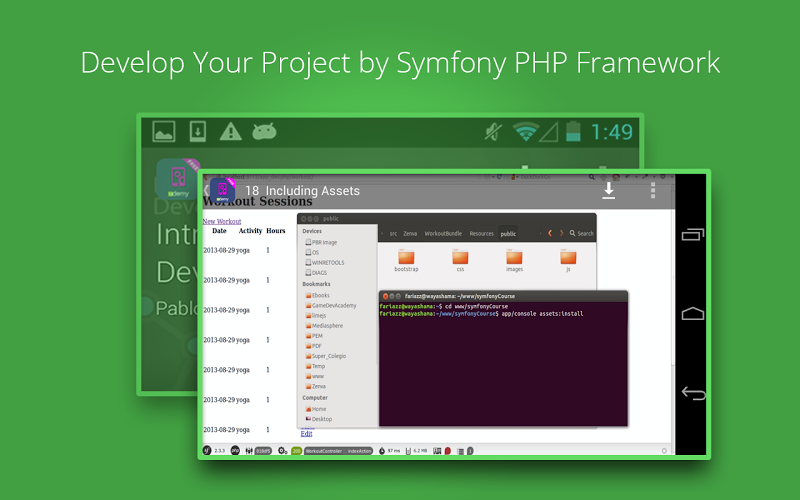Click the terminal title bar fariazz@wayashama

pos(503,296)
